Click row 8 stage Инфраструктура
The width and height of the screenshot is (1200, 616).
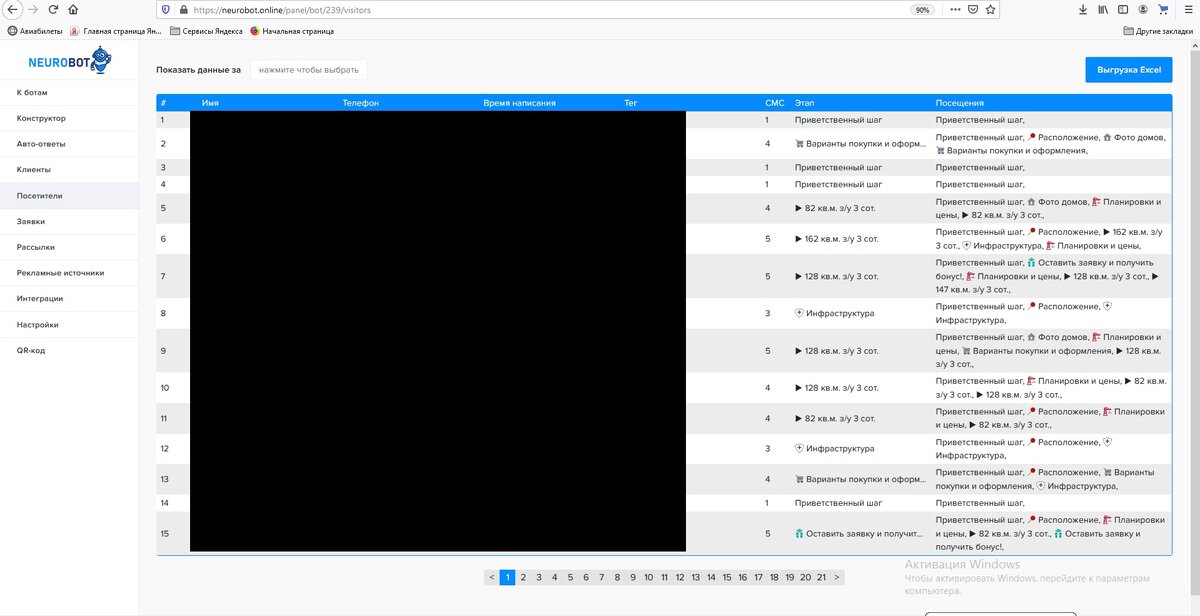pyautogui.click(x=834, y=313)
